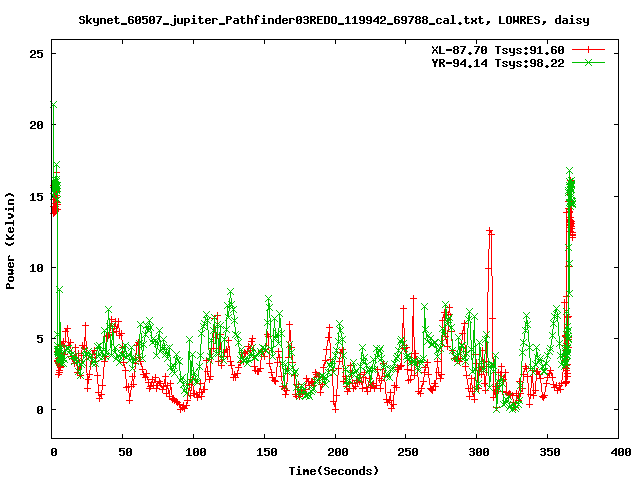640x480 pixels.
Task: Select the legend entry XL-87.70 Tsys:91.60
Action: 498,50
